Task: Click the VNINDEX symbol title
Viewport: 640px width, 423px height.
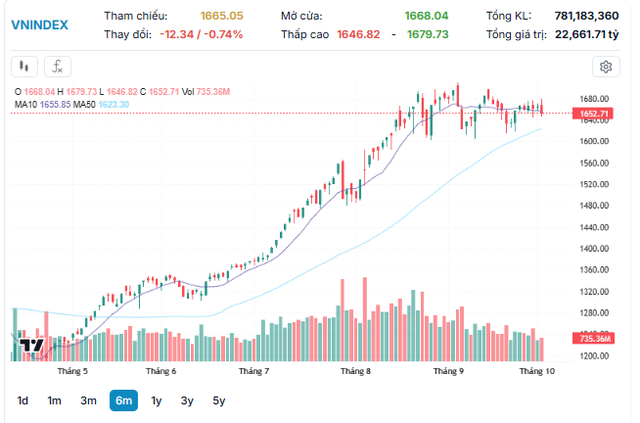Action: click(40, 25)
